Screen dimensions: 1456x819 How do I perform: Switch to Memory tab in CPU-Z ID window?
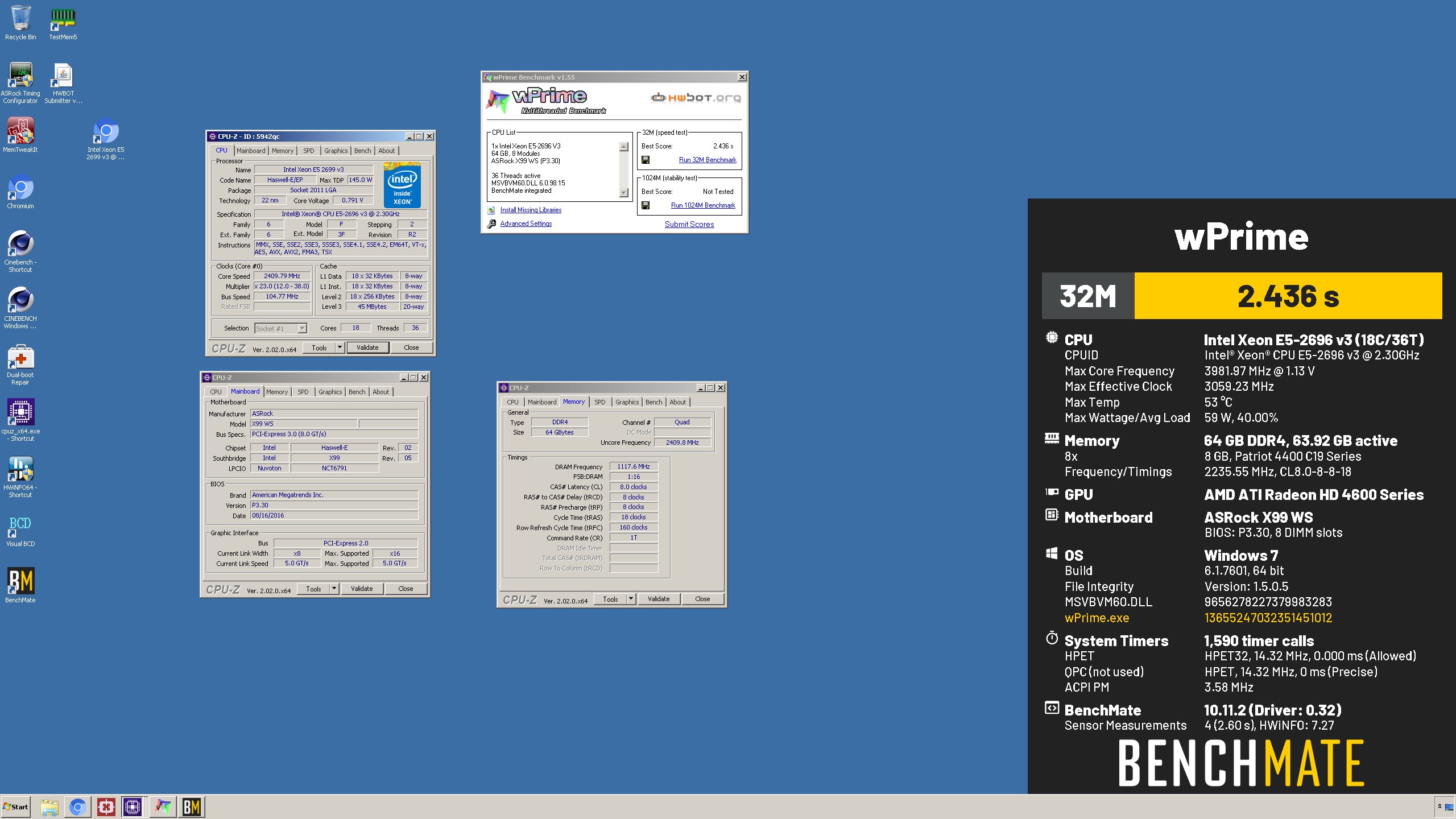pyautogui.click(x=283, y=151)
